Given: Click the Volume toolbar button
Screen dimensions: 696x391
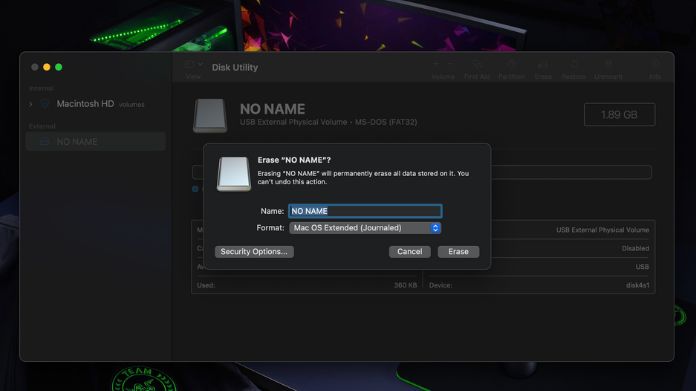Looking at the screenshot, I should (443, 69).
